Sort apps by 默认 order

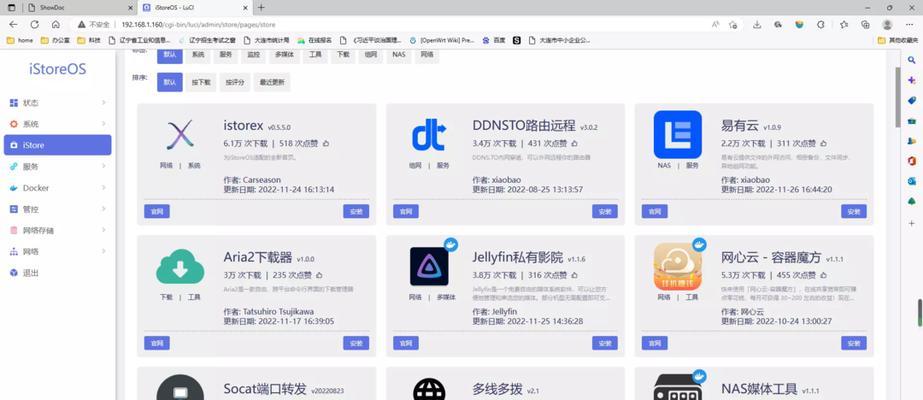(x=170, y=82)
